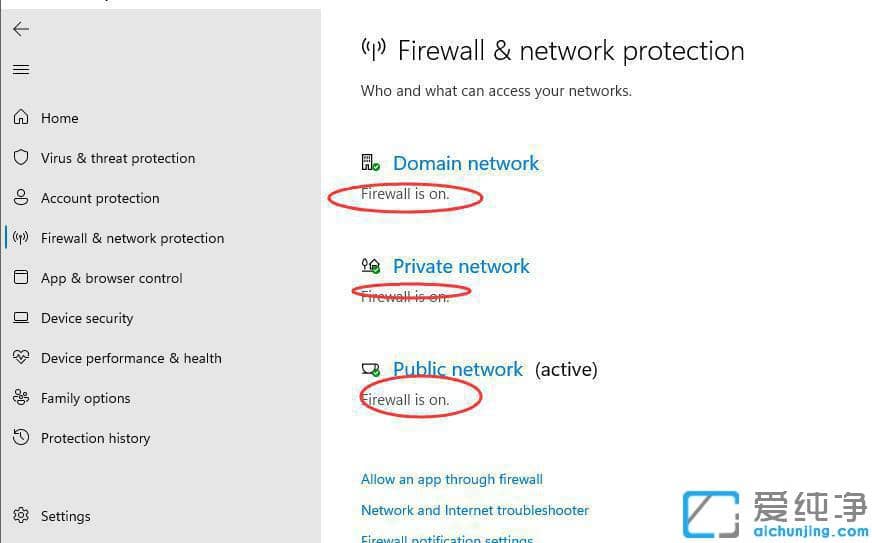
Task: Click the Account protection person icon
Action: 21,198
